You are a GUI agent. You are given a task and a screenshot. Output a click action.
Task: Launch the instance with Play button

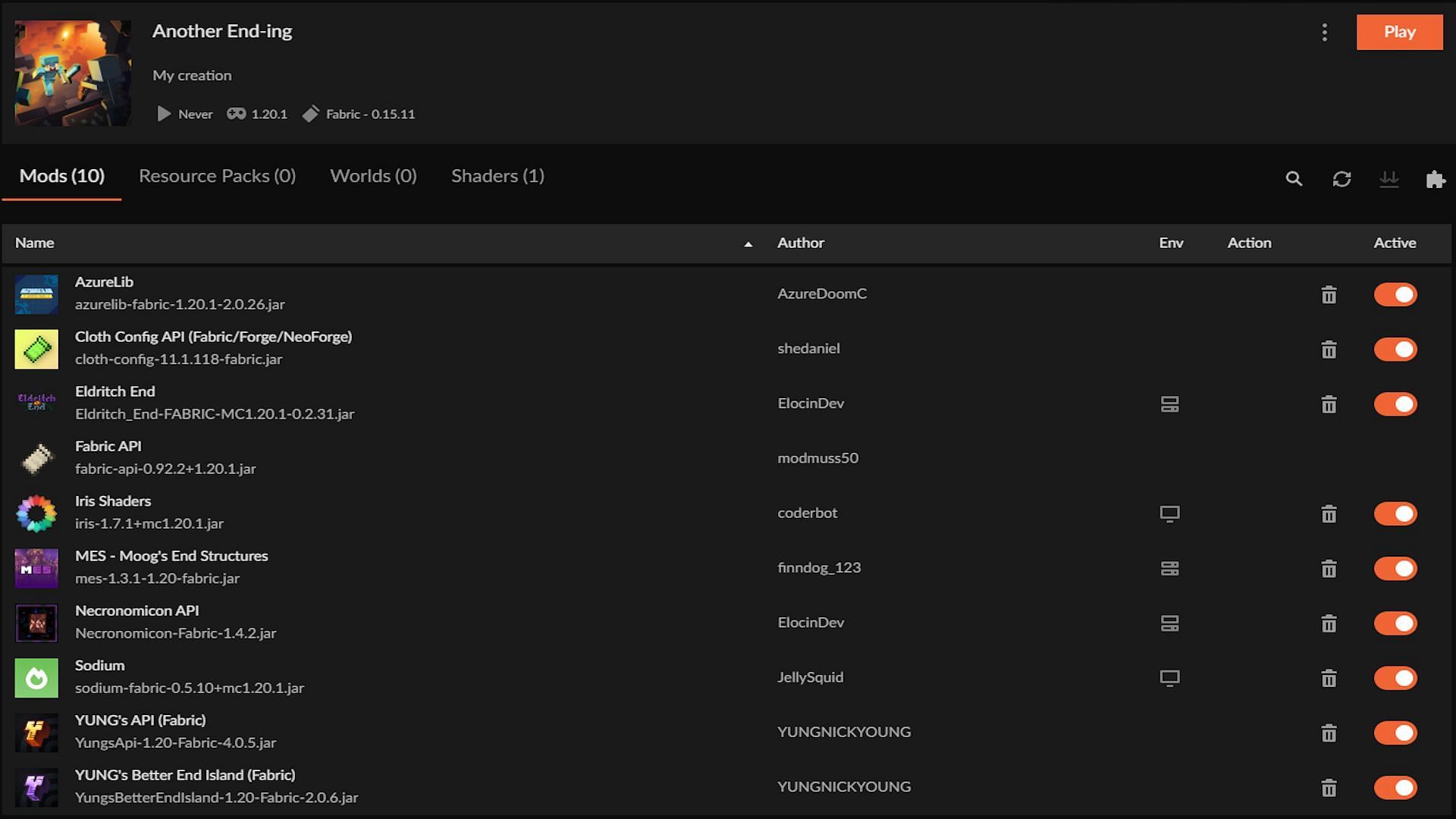tap(1399, 32)
